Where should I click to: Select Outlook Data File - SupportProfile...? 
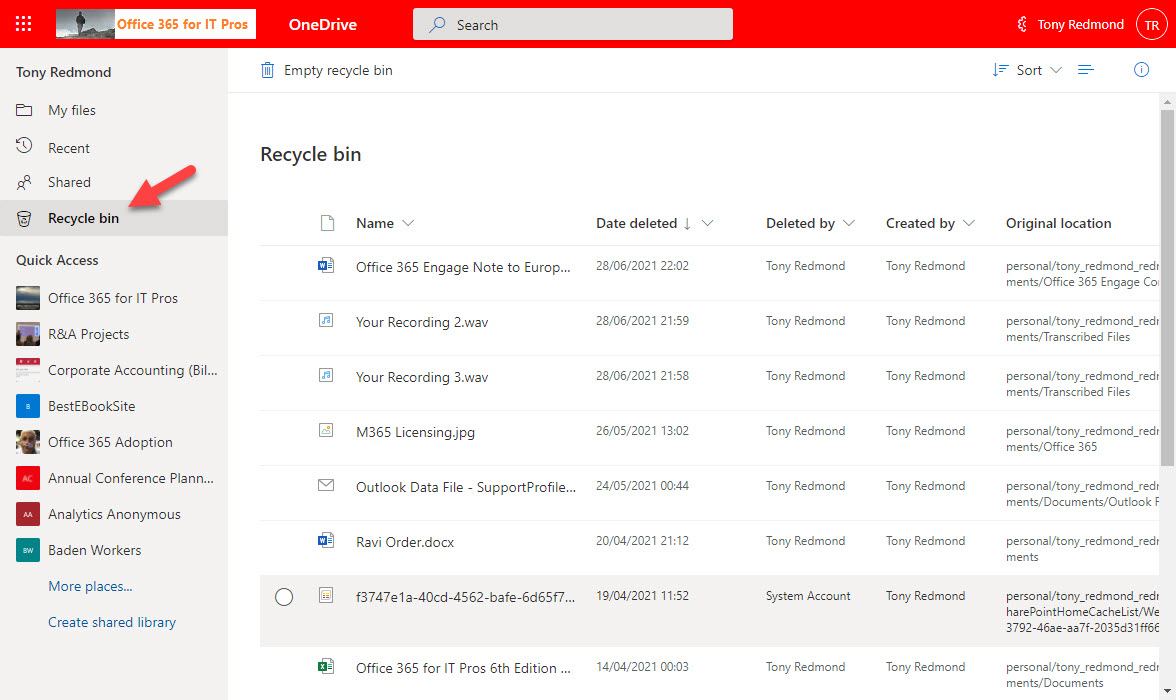pos(466,487)
